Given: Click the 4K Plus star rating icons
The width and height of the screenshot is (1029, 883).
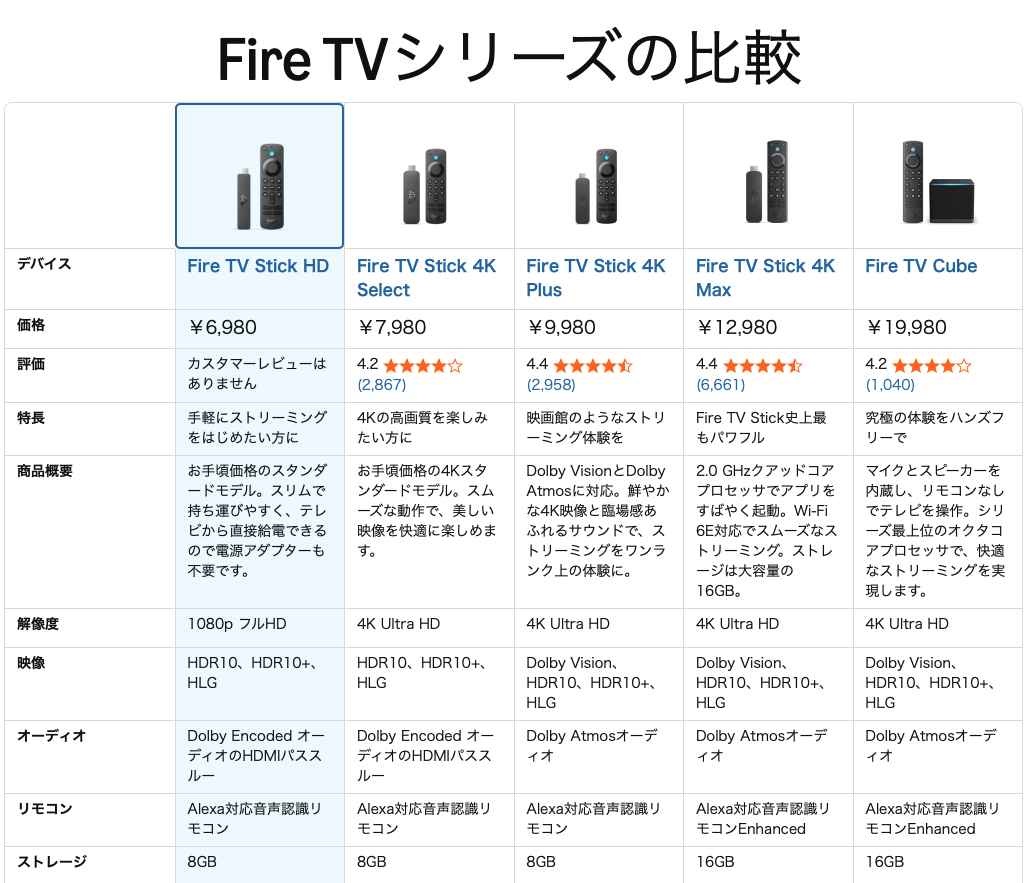Looking at the screenshot, I should 592,366.
